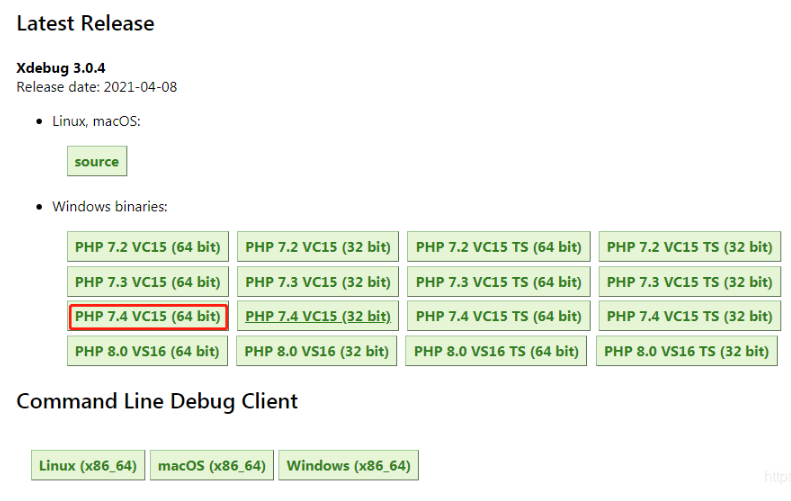
Task: Download PHP 8.0 VS16 (64 bit) binary
Action: [x=147, y=351]
